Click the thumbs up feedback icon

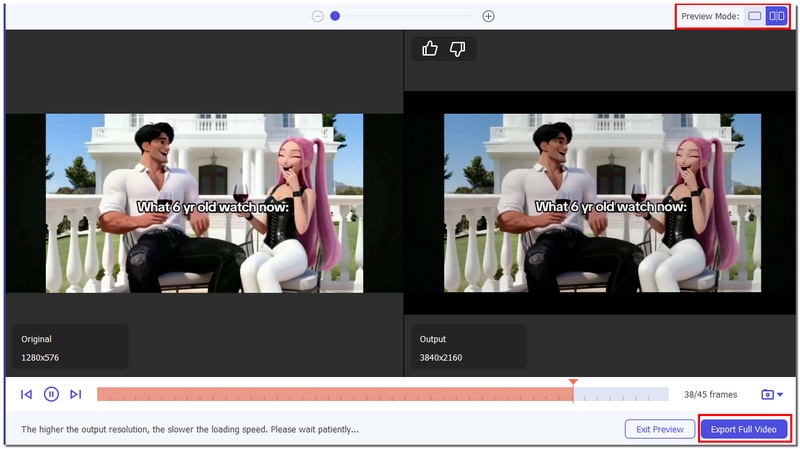click(x=430, y=48)
